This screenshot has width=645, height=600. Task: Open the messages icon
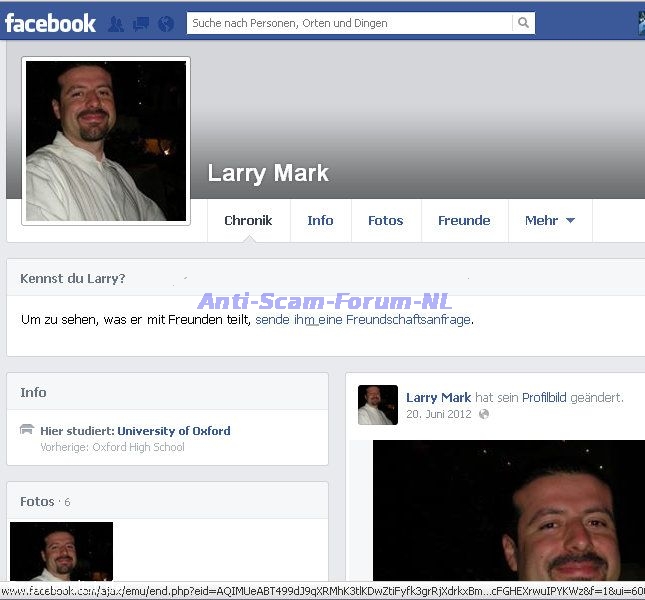(x=141, y=23)
